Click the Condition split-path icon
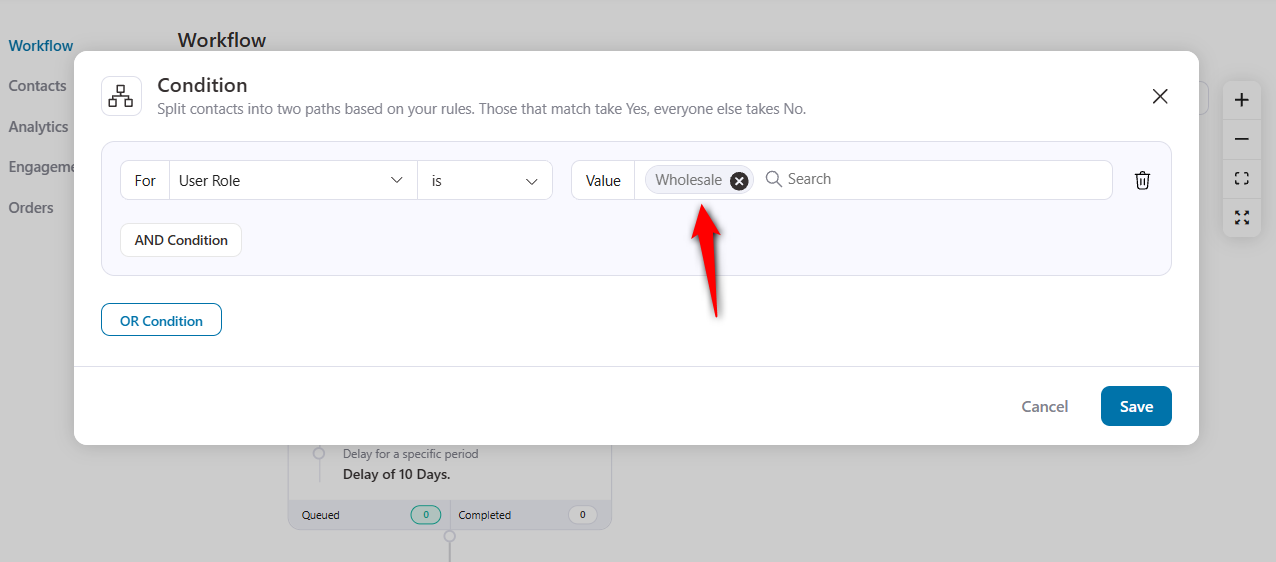Image resolution: width=1276 pixels, height=562 pixels. (x=121, y=96)
